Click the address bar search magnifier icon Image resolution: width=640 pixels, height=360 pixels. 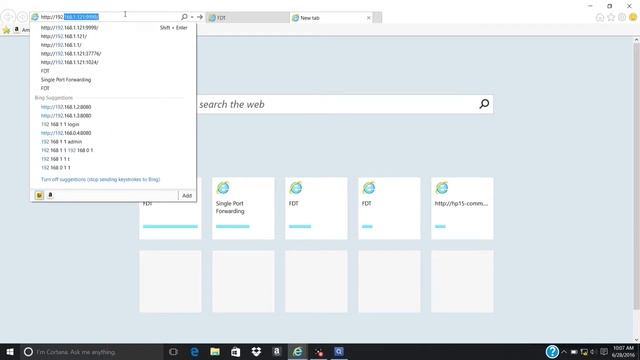pos(184,17)
